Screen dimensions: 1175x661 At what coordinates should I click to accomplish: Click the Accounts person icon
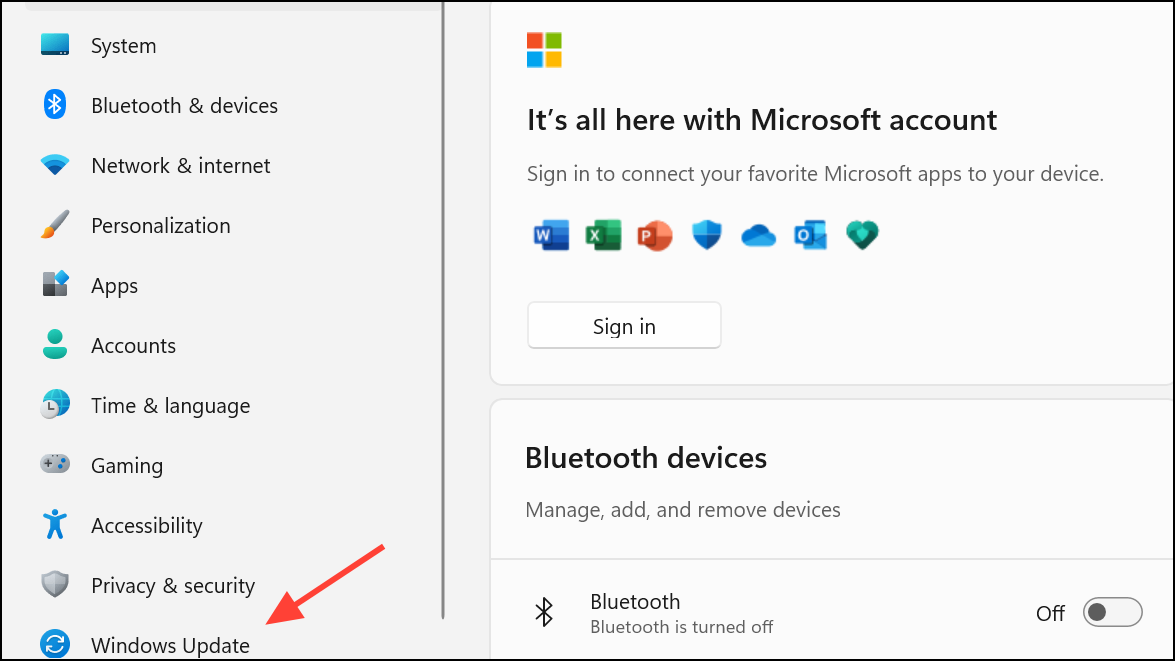(55, 345)
